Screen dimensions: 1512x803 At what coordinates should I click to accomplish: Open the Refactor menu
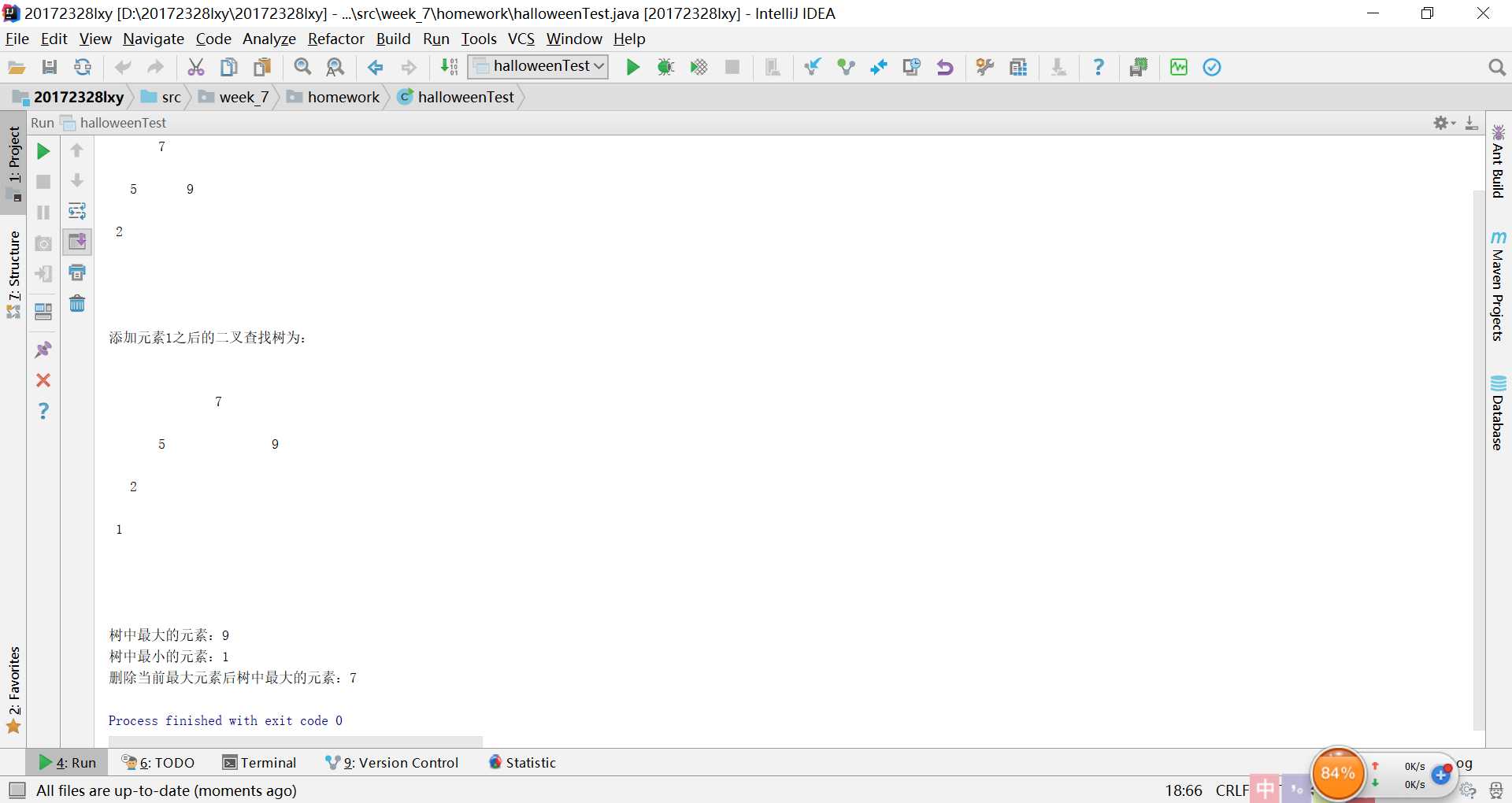(x=336, y=39)
